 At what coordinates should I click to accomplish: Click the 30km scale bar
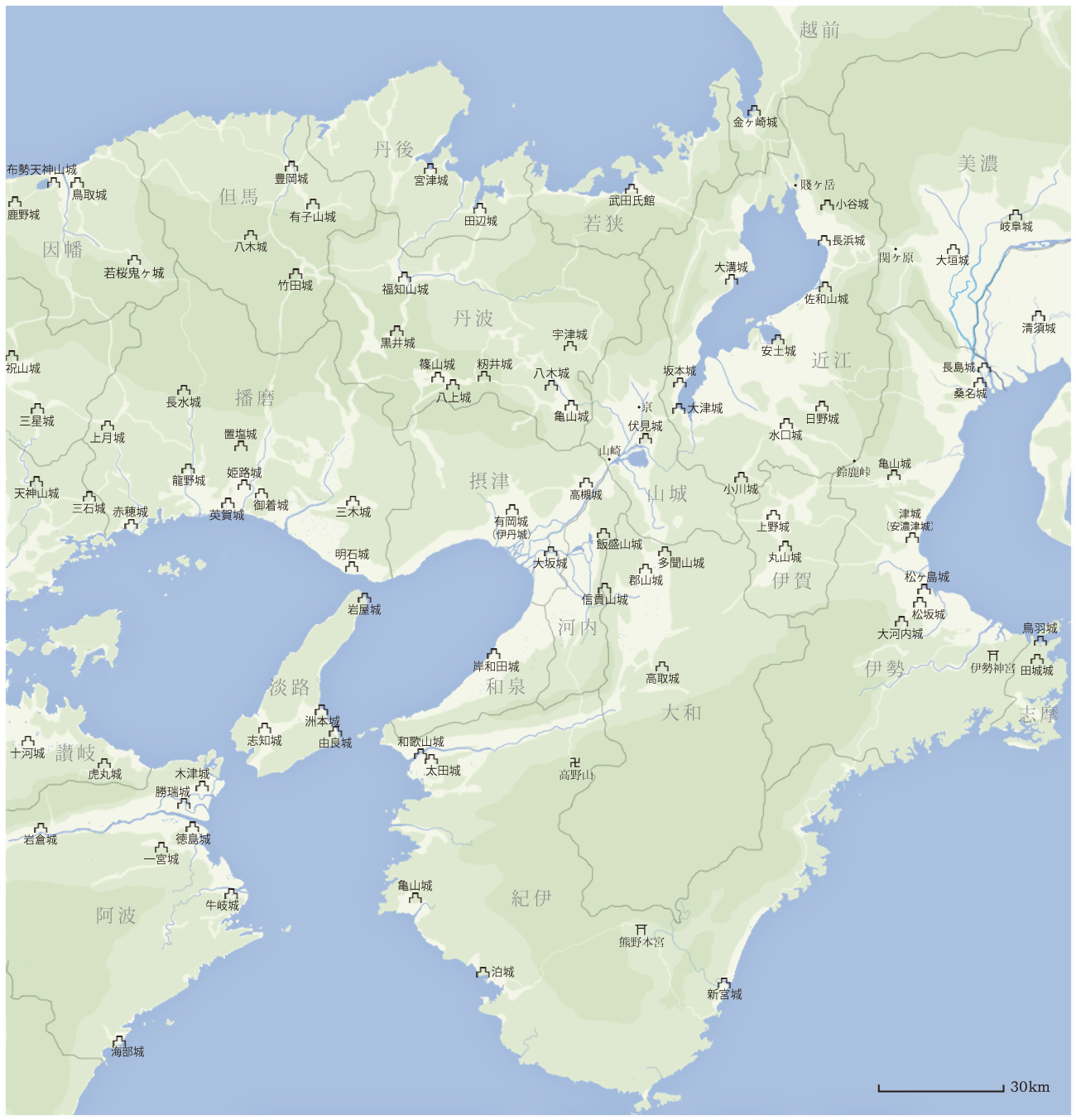(x=941, y=1089)
